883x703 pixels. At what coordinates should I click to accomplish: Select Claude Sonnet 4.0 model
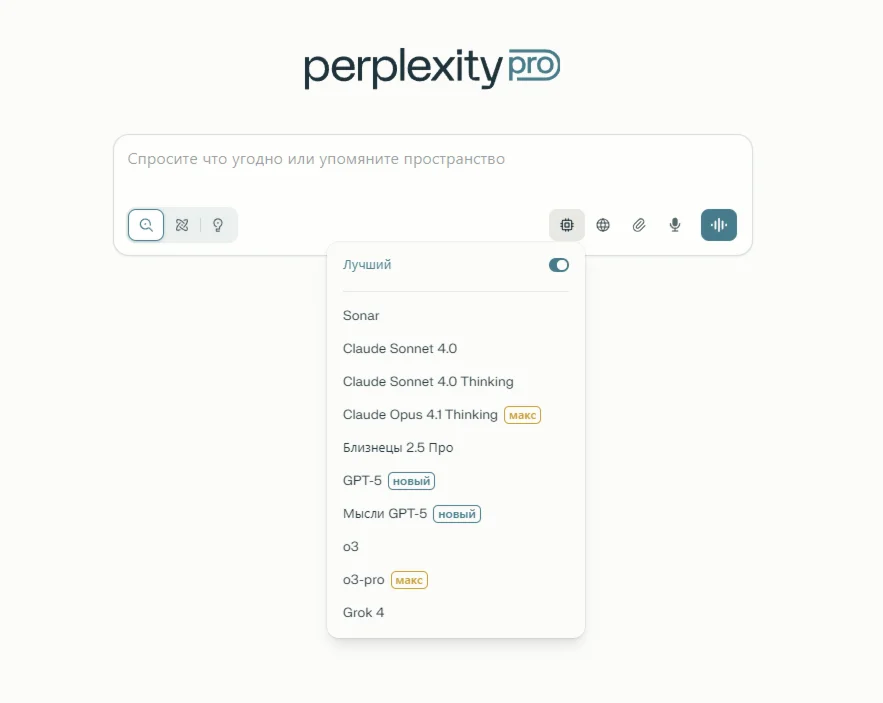pos(400,349)
